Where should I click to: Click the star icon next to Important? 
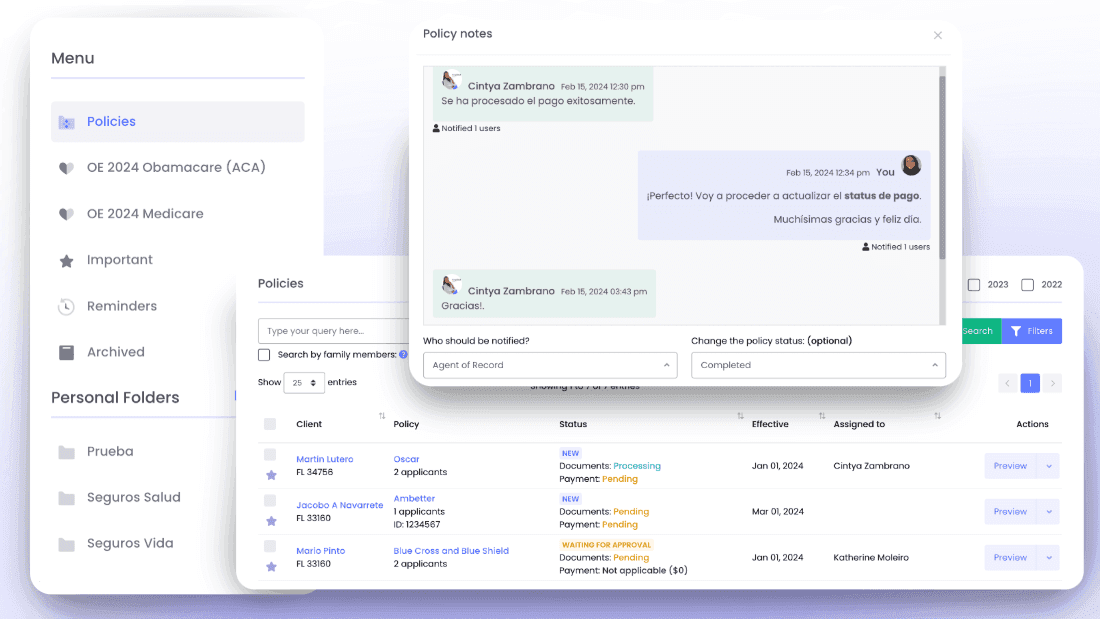tap(66, 260)
